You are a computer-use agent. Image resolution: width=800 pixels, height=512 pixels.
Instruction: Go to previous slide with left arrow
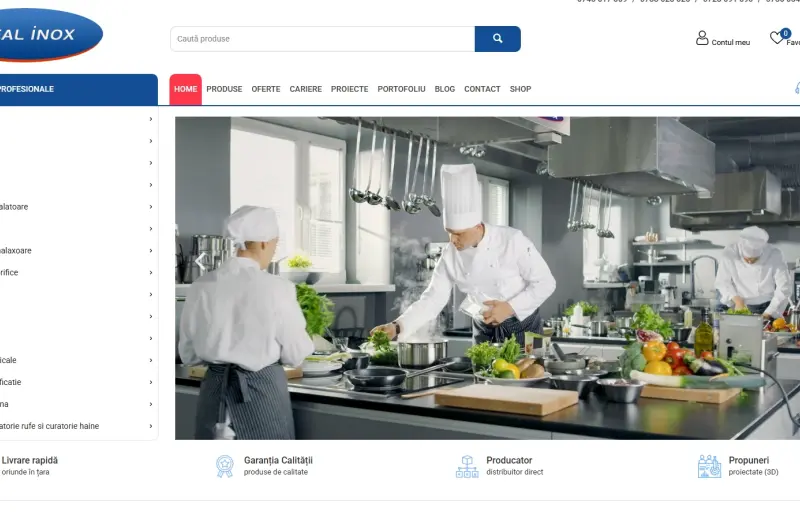click(x=201, y=261)
